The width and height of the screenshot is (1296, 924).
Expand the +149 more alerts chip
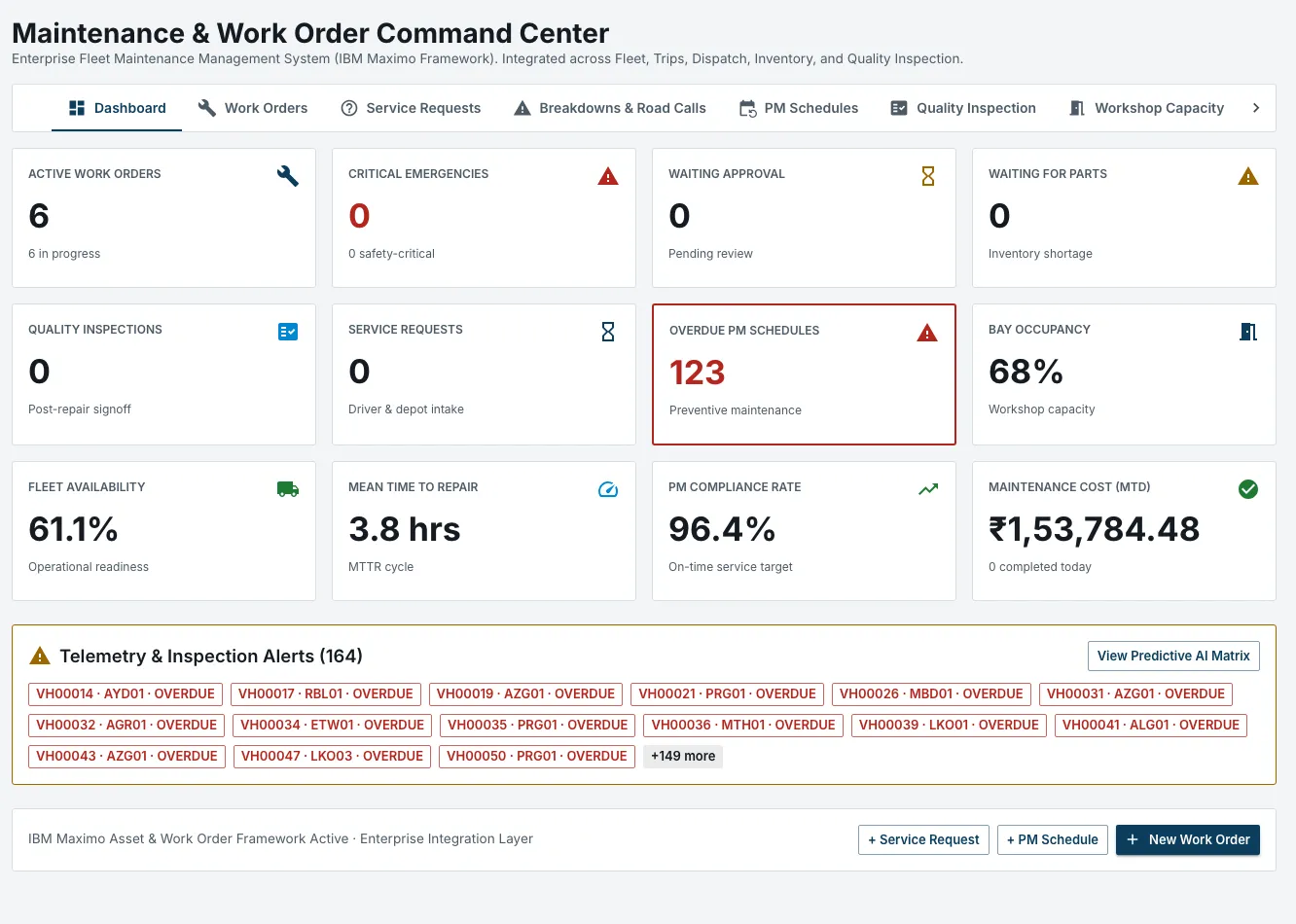pyautogui.click(x=683, y=756)
